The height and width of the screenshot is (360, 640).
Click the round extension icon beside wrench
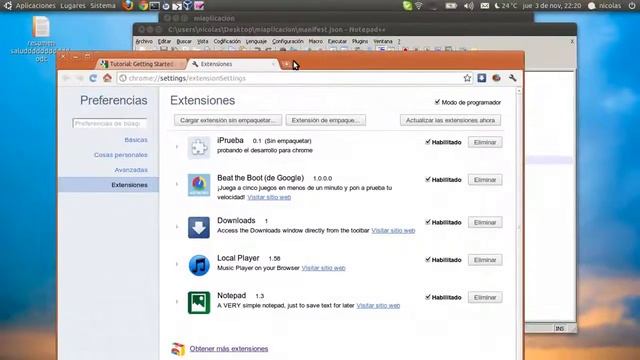pyautogui.click(x=496, y=78)
